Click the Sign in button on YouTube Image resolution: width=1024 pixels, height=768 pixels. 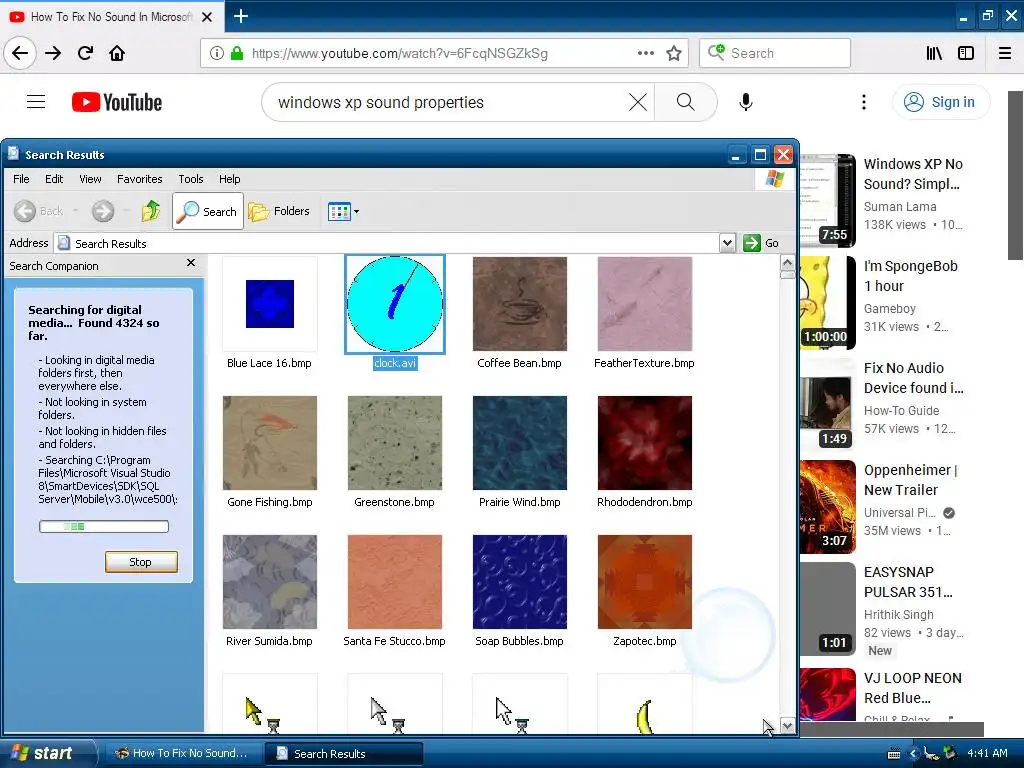[x=940, y=102]
